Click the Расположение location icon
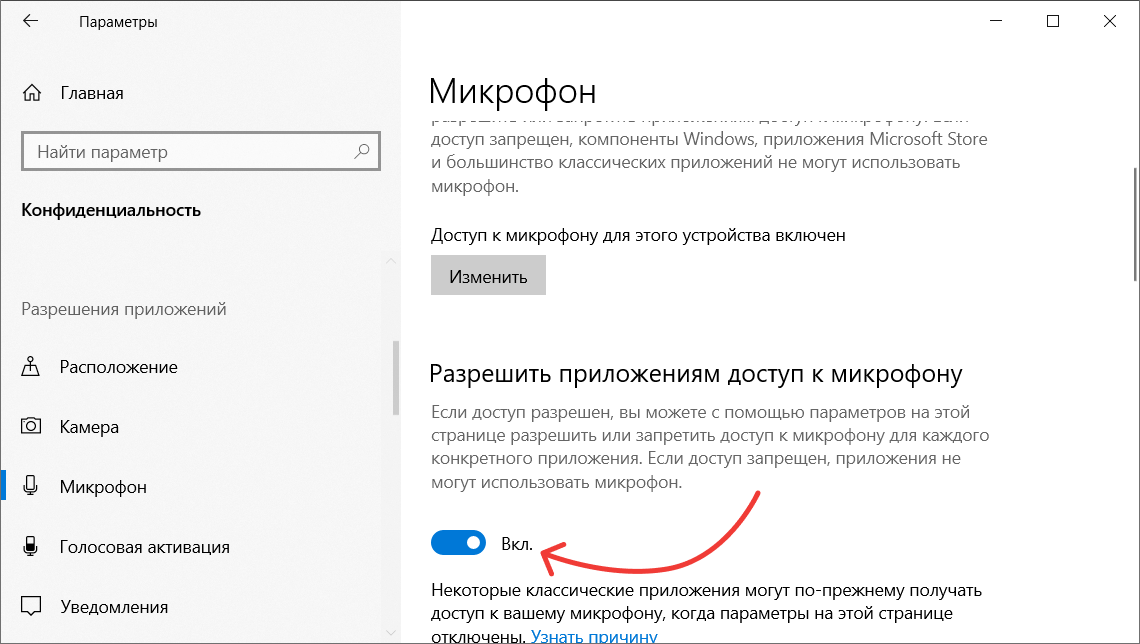 tap(31, 367)
